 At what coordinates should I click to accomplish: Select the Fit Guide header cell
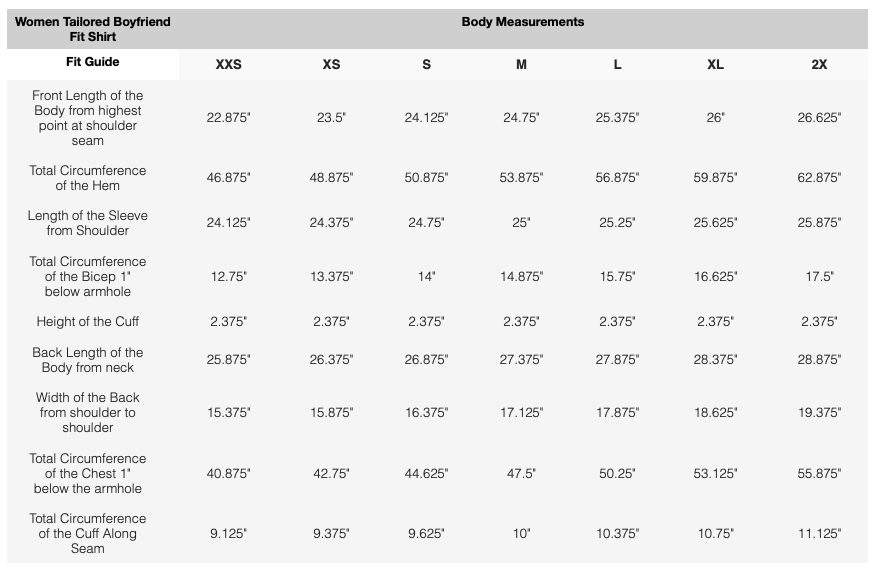pyautogui.click(x=93, y=62)
